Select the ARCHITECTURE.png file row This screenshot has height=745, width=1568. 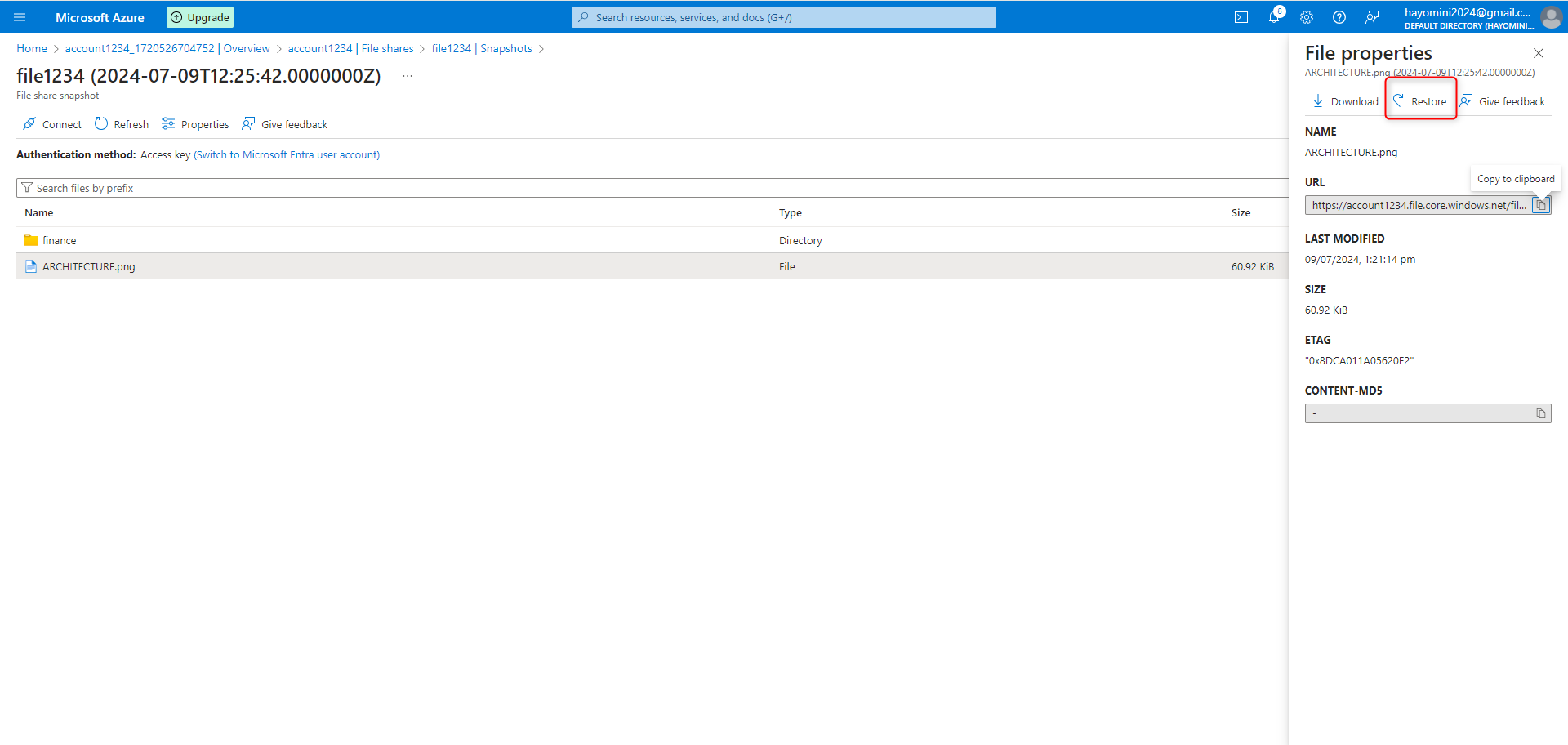[x=652, y=266]
